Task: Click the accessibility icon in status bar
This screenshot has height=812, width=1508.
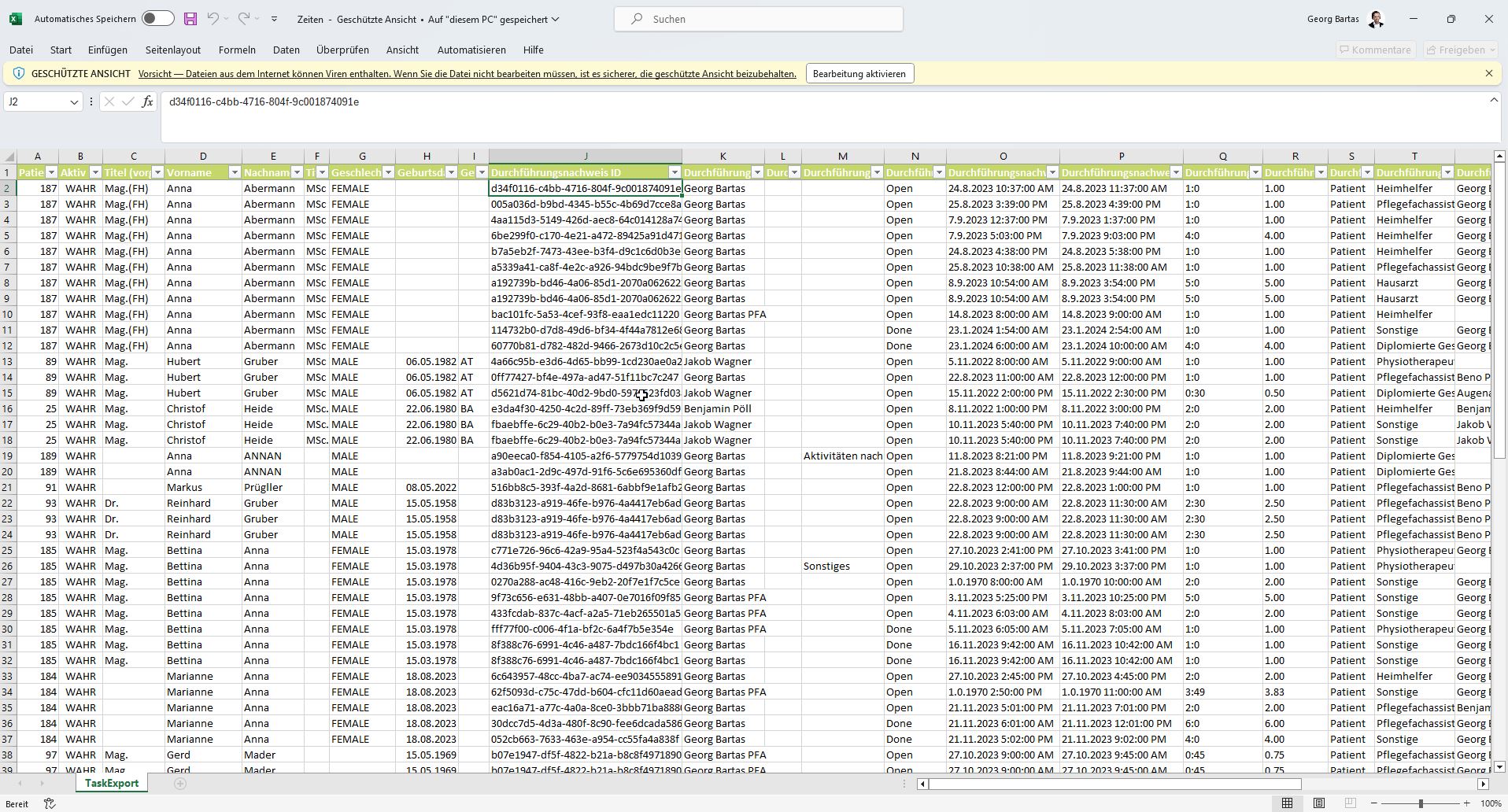Action: (49, 803)
